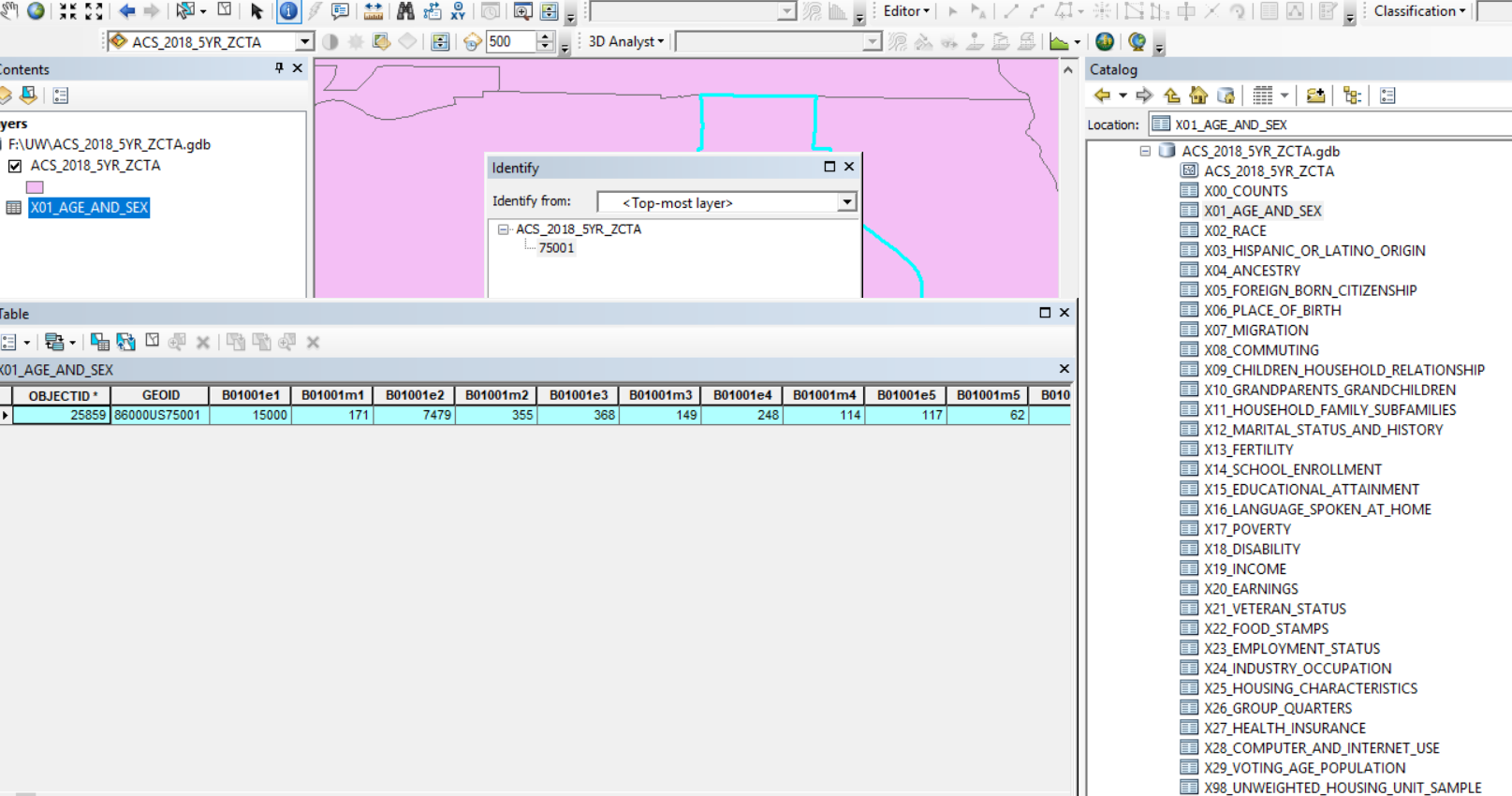Click the Full Extent globe icon

click(36, 11)
